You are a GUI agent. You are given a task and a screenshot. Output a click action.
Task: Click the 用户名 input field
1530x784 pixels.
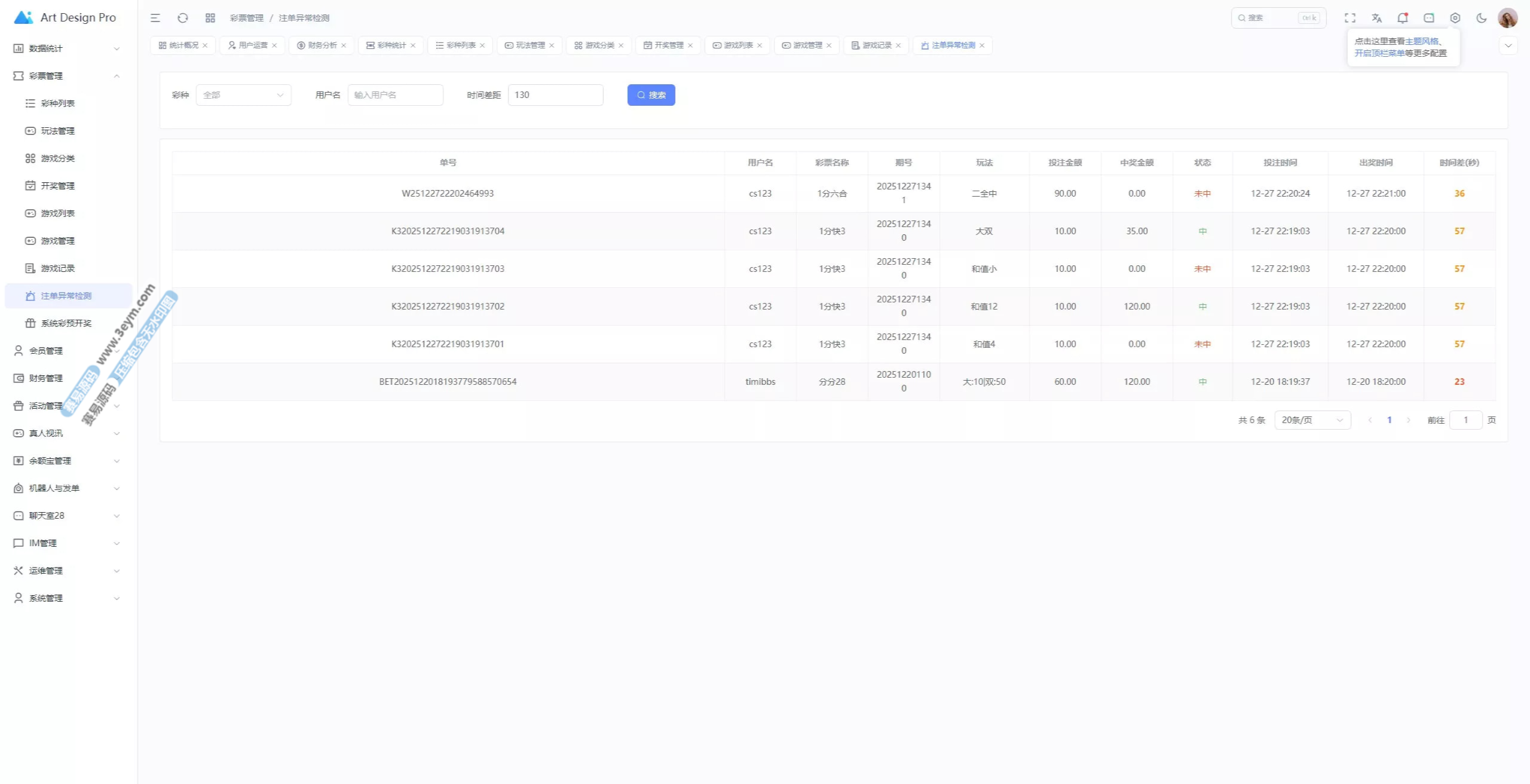click(x=395, y=95)
